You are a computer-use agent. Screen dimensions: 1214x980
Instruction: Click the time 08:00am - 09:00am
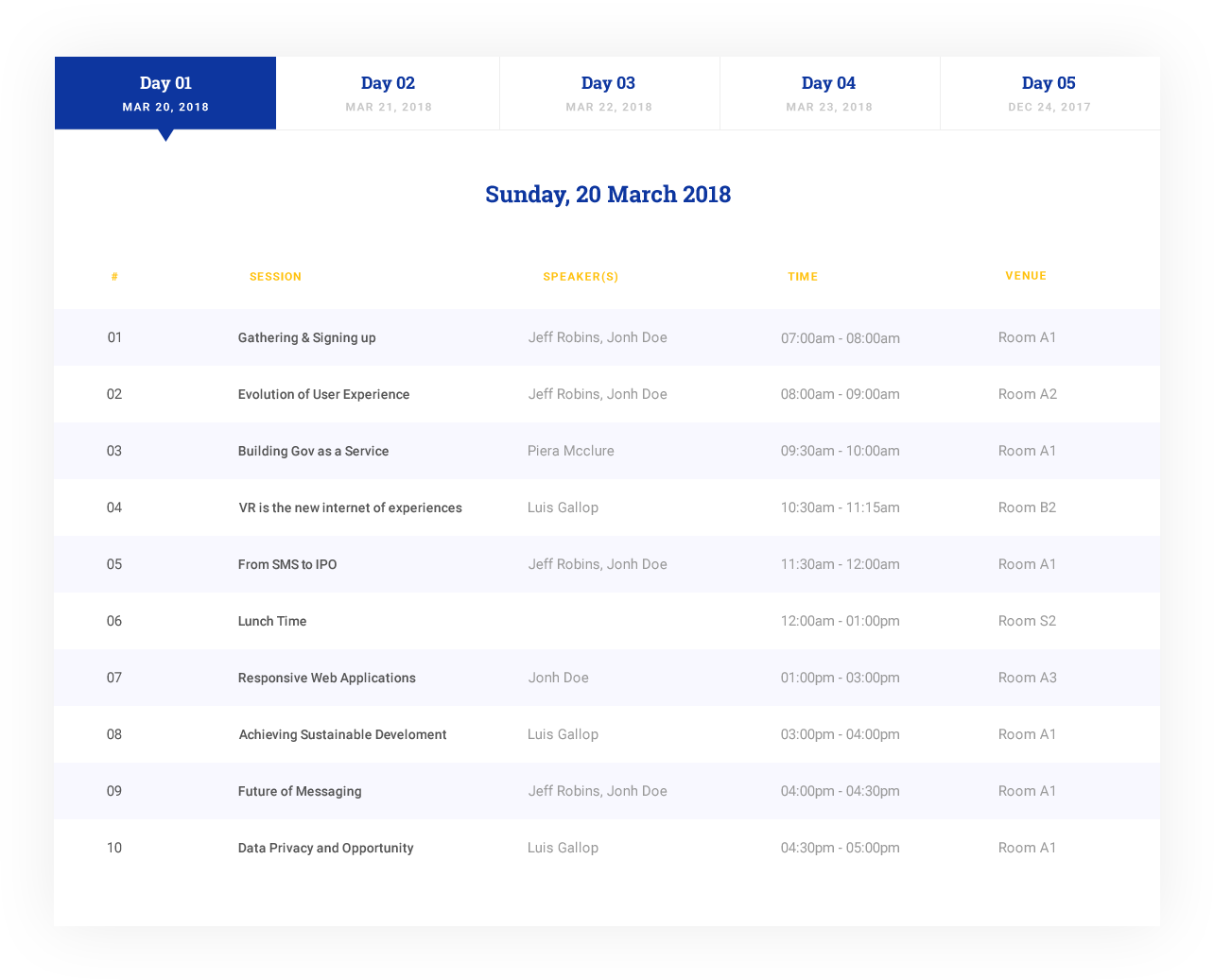[x=841, y=394]
